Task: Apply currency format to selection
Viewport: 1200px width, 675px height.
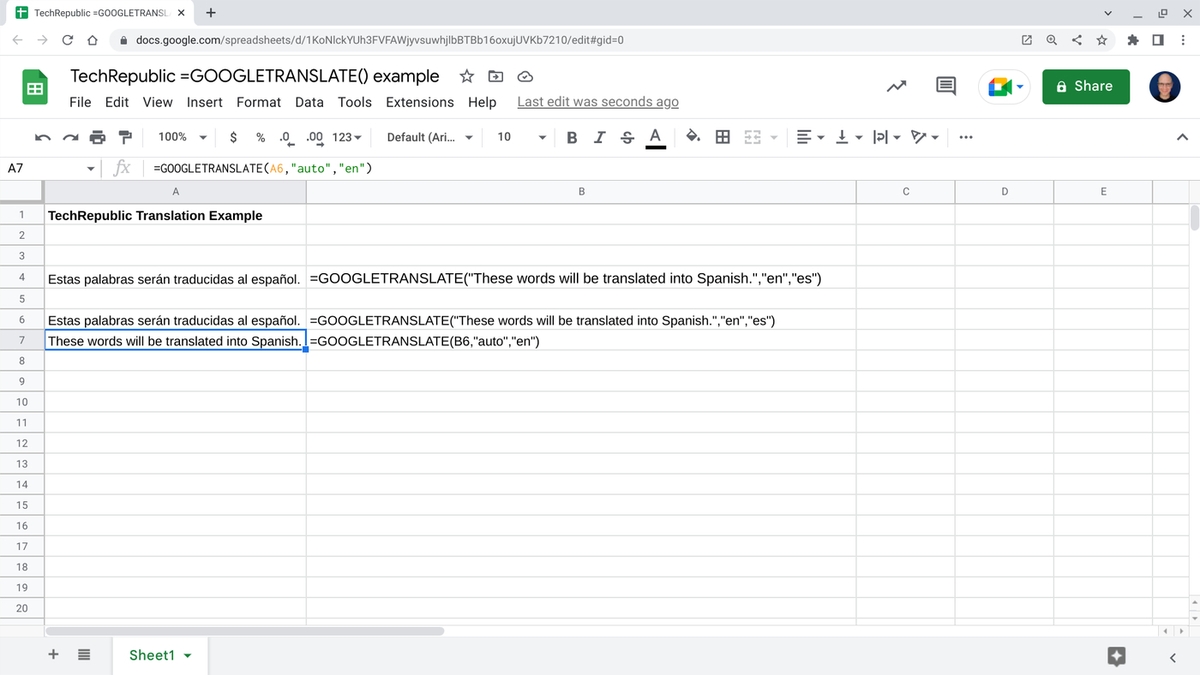Action: point(233,136)
